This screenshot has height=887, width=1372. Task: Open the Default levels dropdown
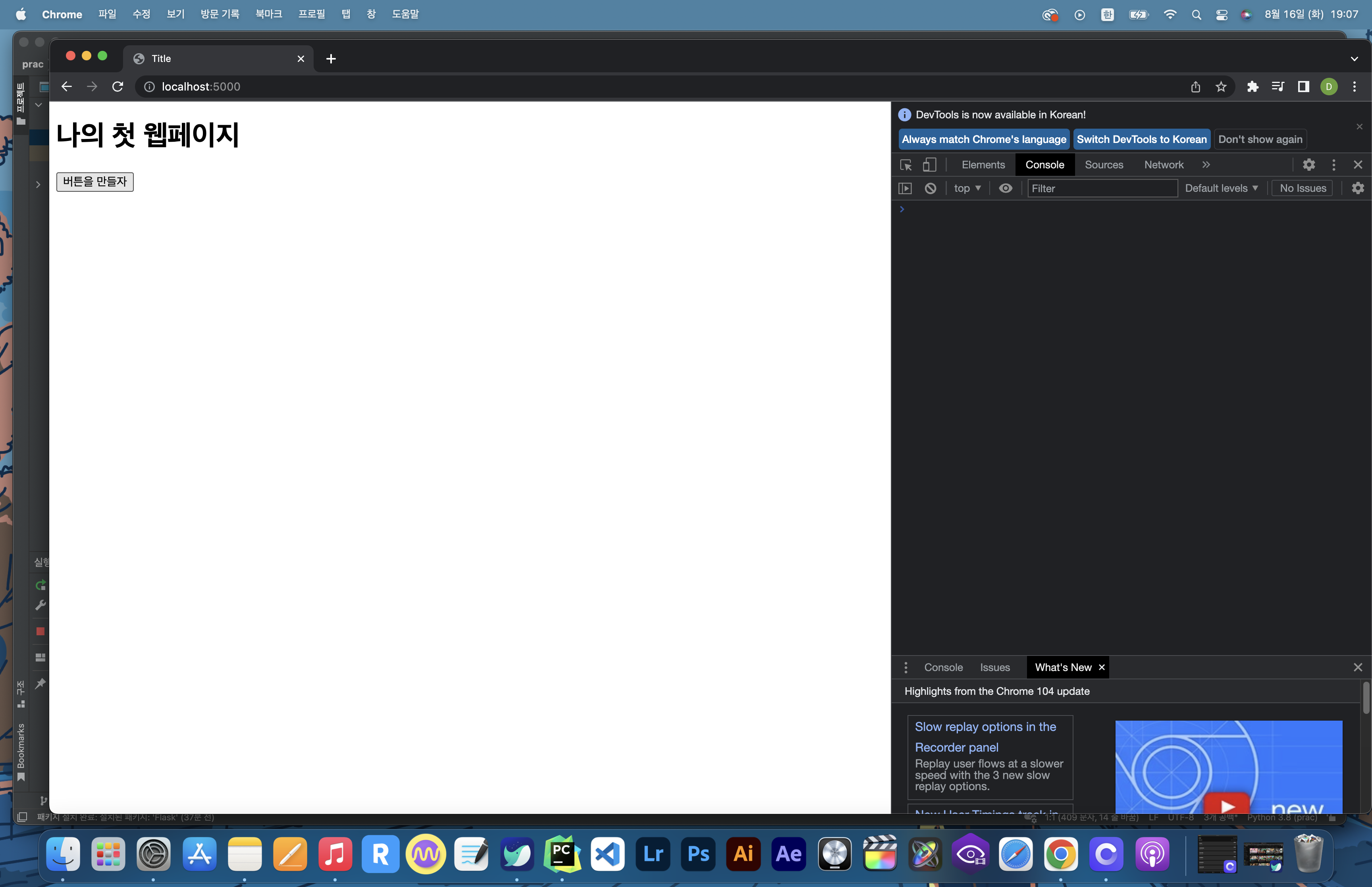click(x=1221, y=188)
